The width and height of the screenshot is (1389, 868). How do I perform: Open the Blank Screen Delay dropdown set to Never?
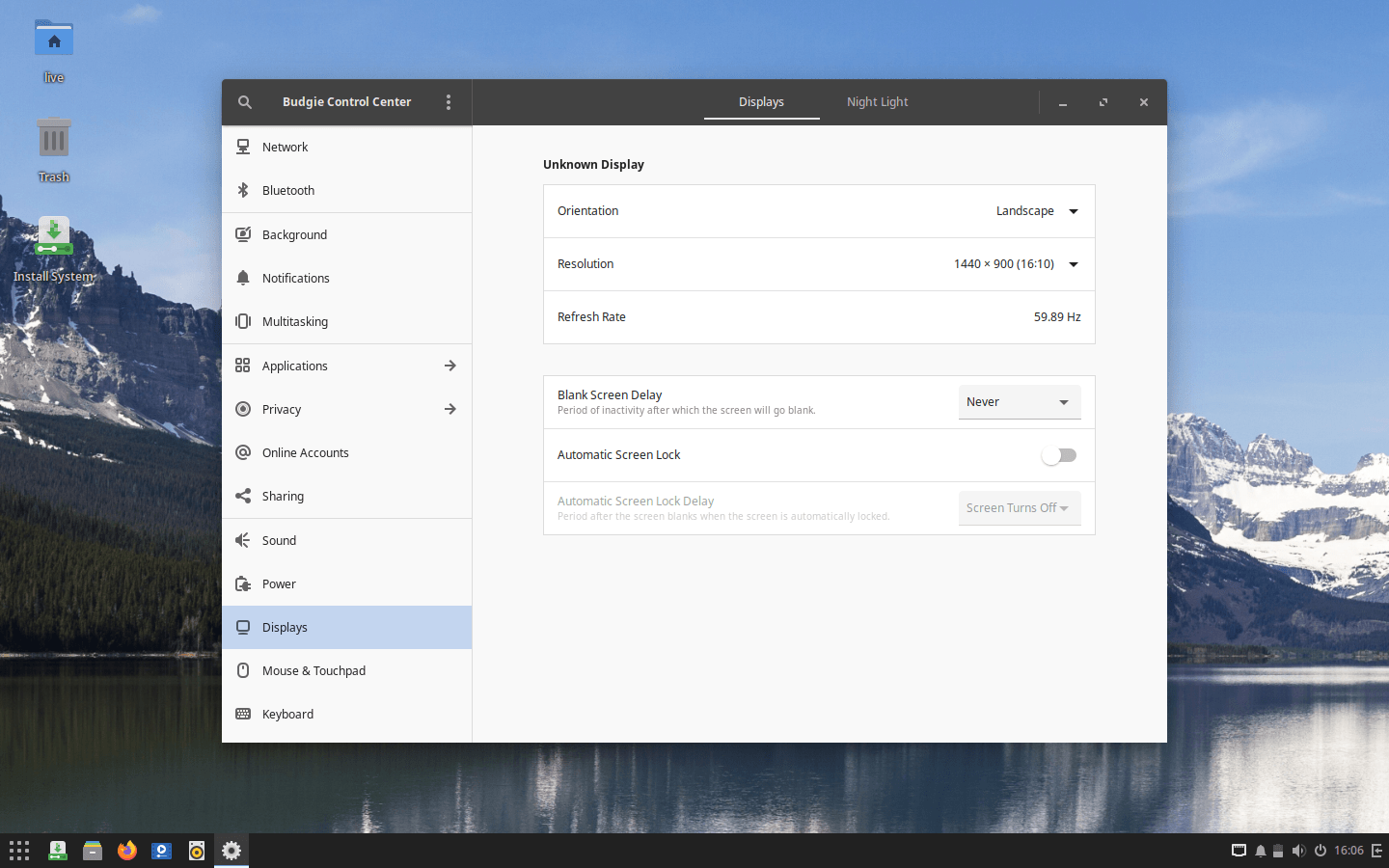pyautogui.click(x=1020, y=402)
